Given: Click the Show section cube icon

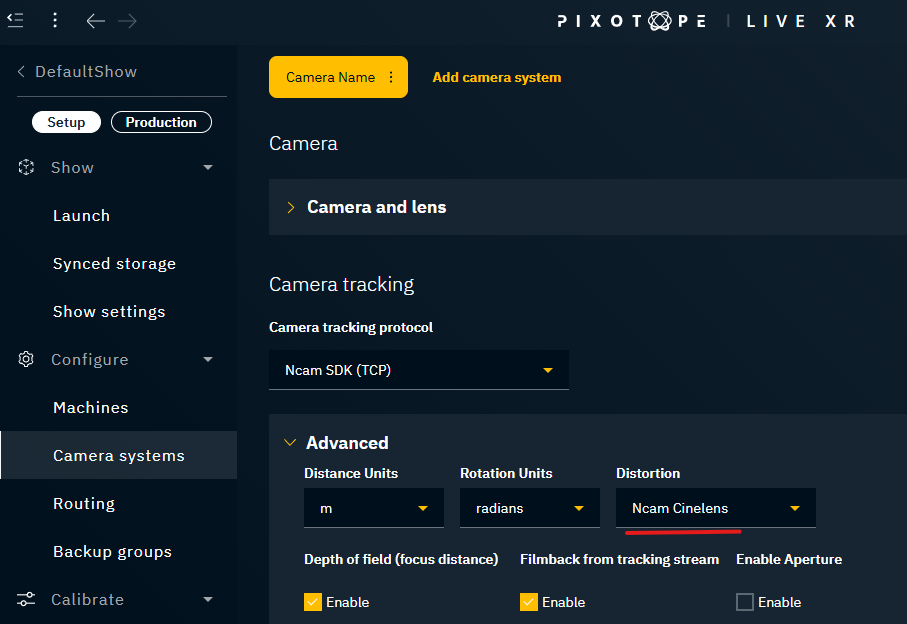Looking at the screenshot, I should (x=27, y=167).
